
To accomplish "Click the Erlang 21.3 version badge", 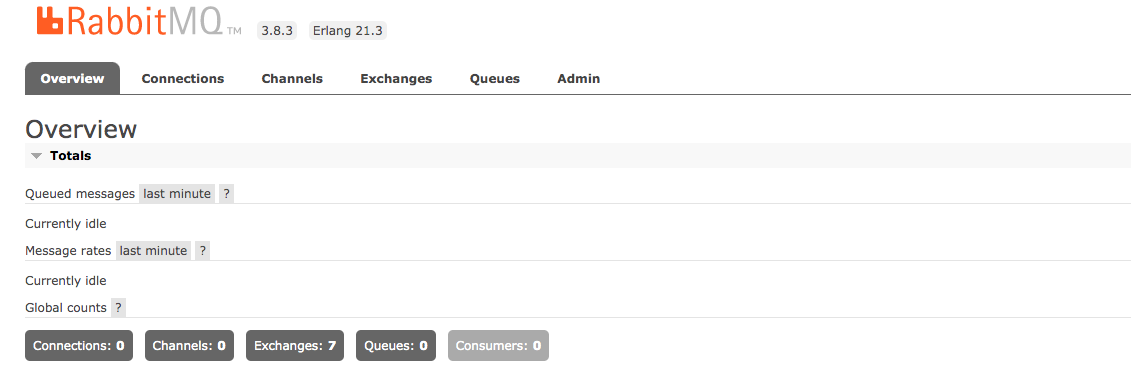I will [348, 31].
